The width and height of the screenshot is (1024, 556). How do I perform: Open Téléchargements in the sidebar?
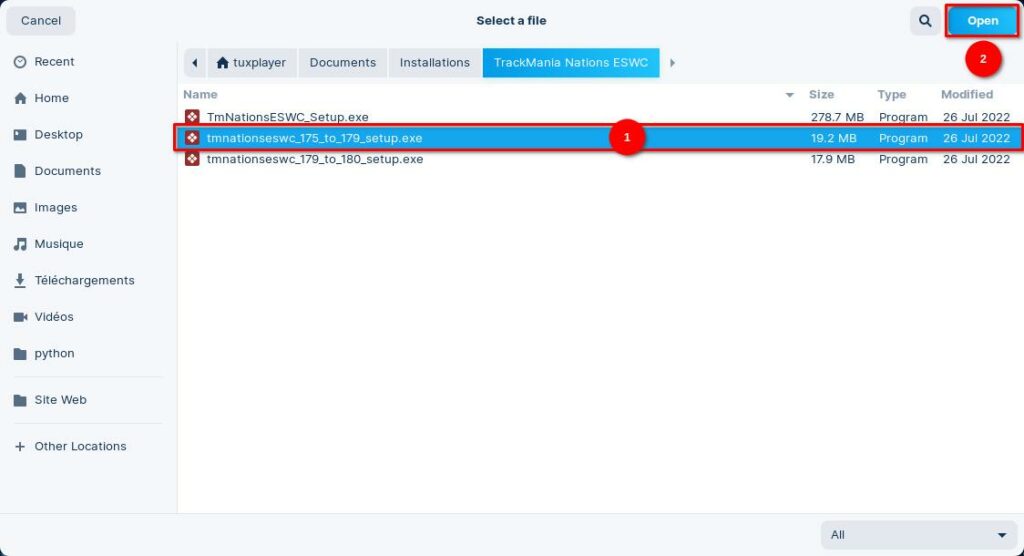(84, 281)
